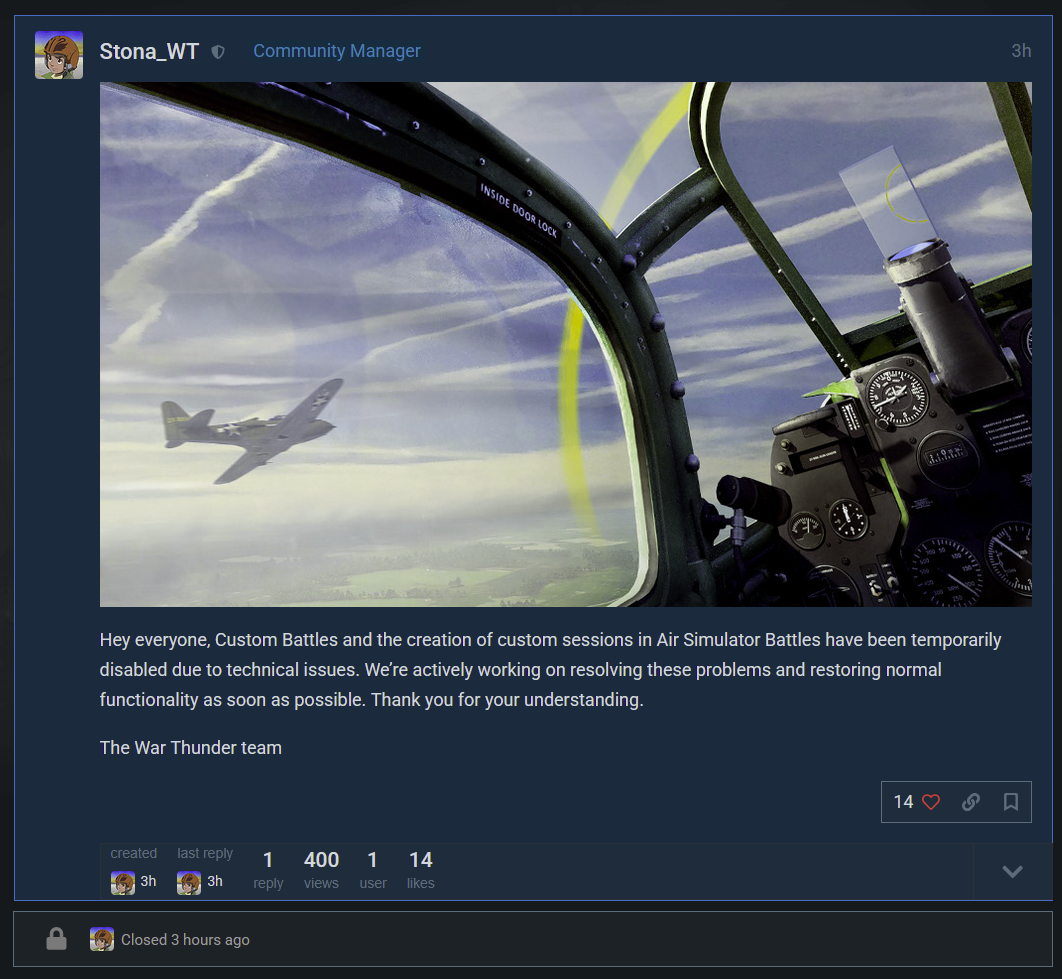Open the cockpit screenshot image
The image size is (1062, 979).
[566, 344]
